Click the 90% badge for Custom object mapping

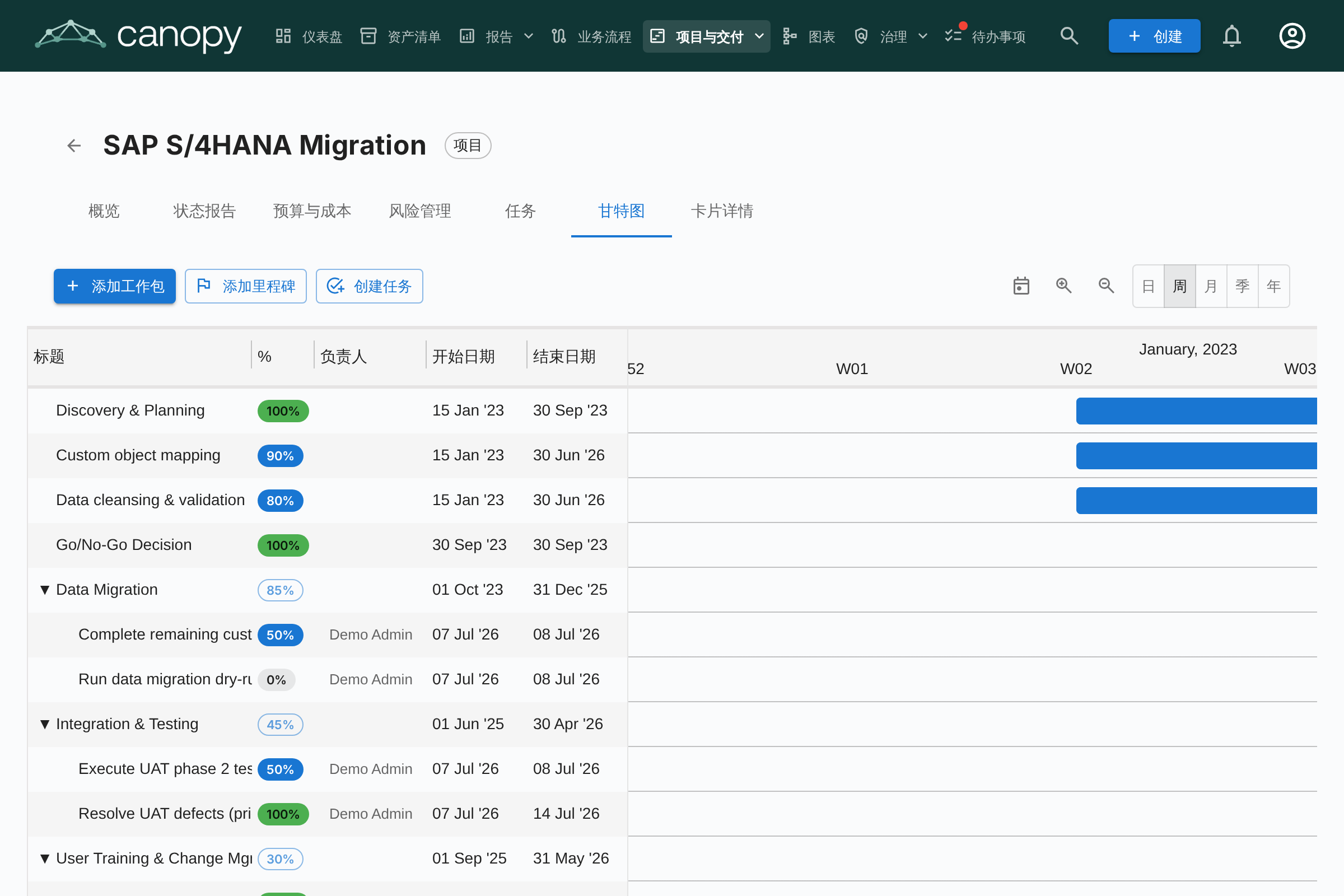280,455
